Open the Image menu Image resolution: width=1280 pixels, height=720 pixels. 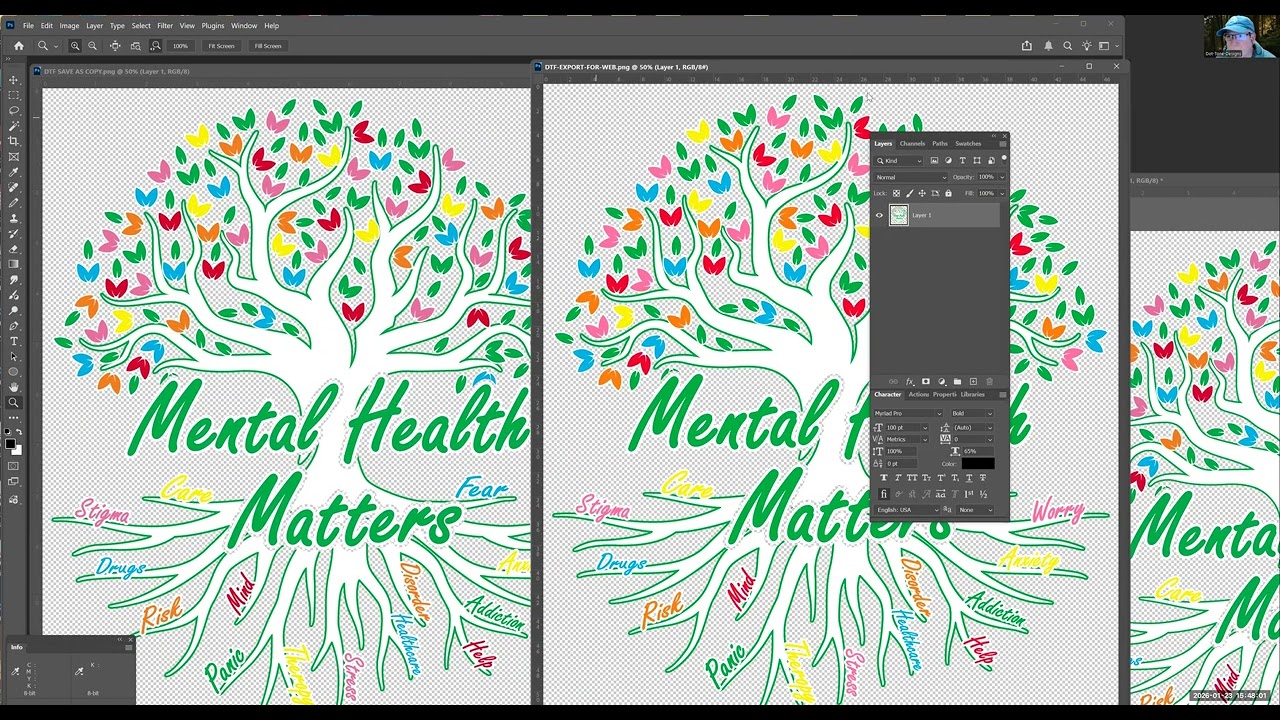click(69, 26)
